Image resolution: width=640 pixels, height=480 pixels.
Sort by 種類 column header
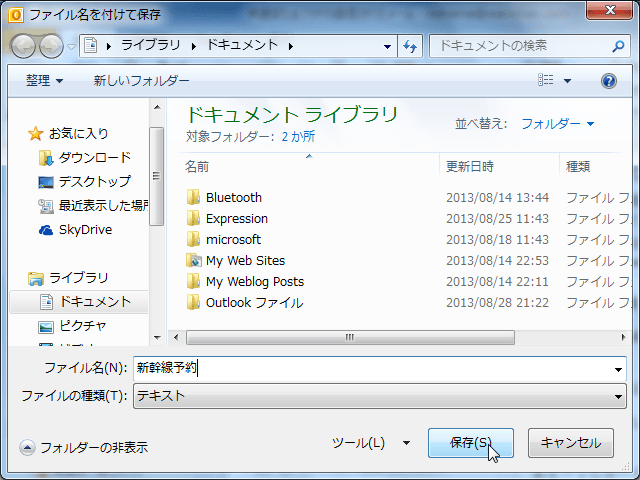tap(578, 167)
